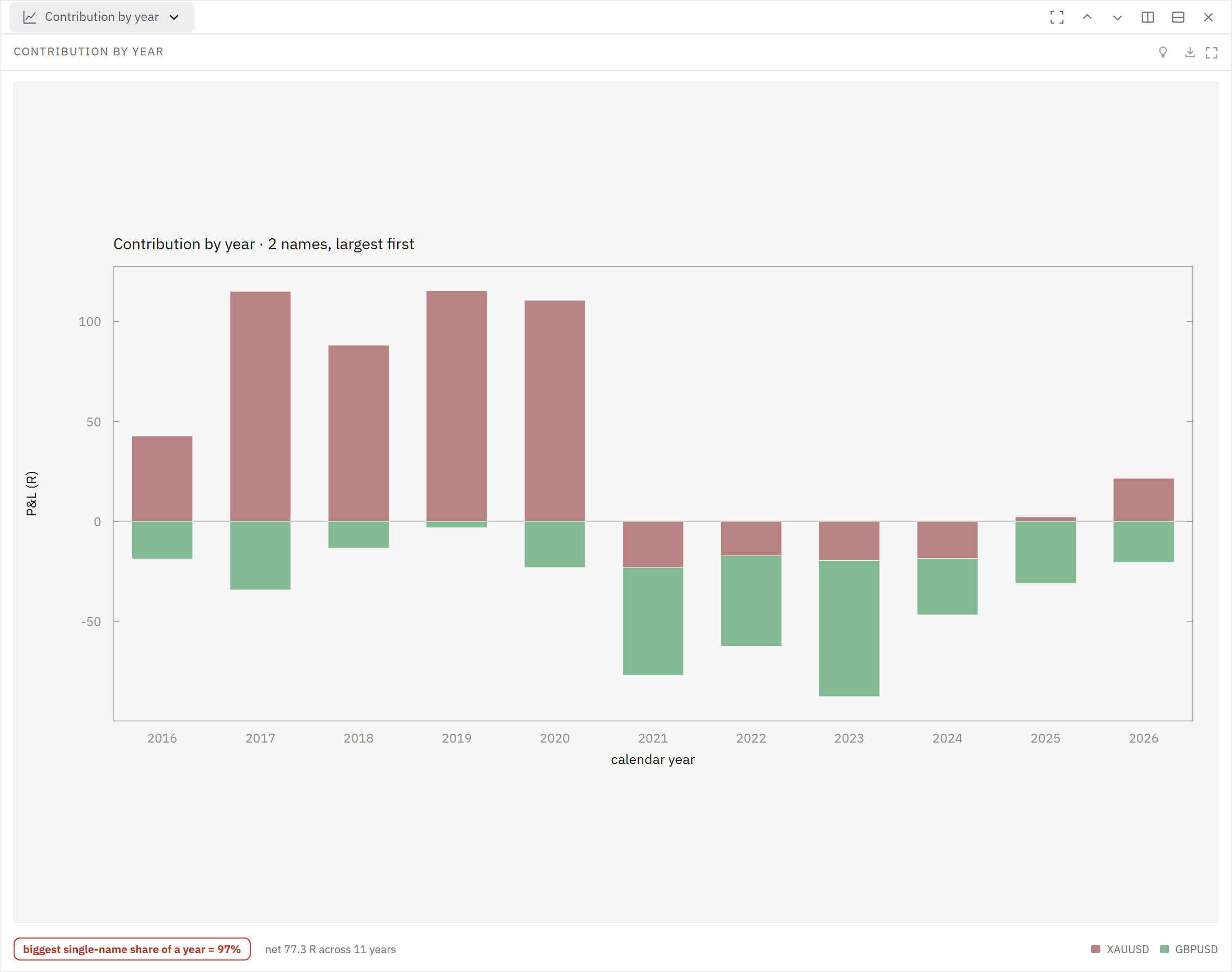Toggle XAUUSD series in legend
The width and height of the screenshot is (1232, 972).
(1120, 949)
